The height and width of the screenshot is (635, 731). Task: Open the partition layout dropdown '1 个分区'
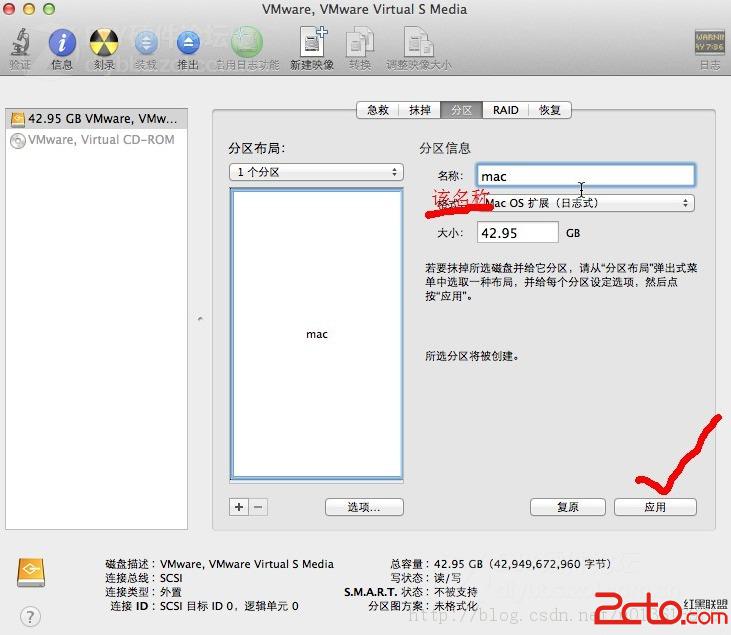click(316, 172)
